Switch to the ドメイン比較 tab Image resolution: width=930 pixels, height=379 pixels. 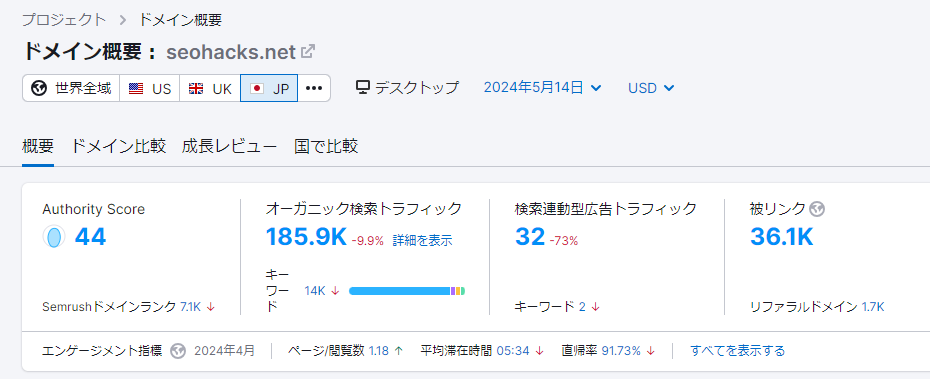(118, 146)
